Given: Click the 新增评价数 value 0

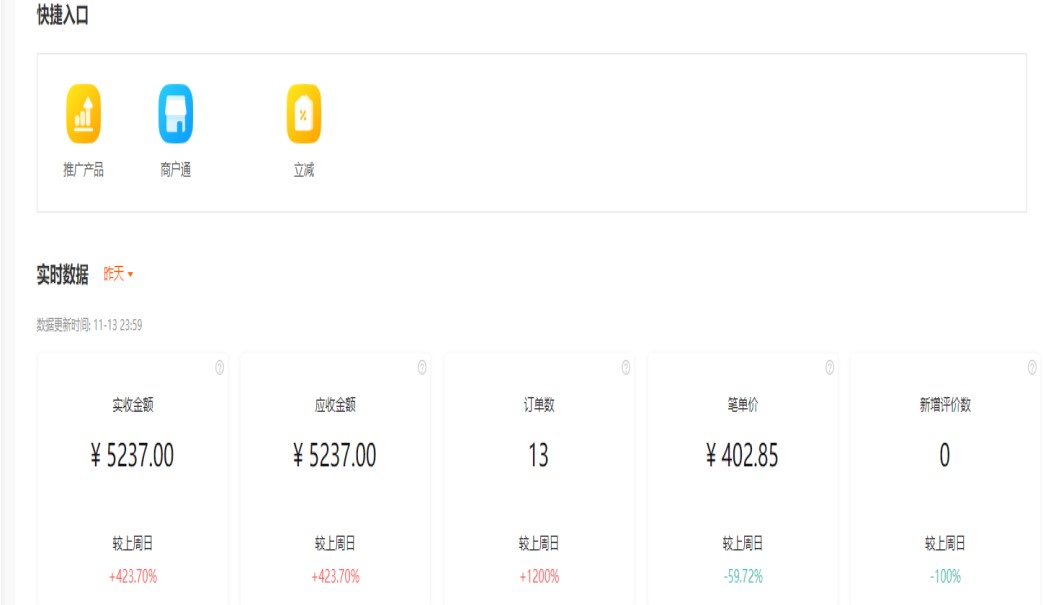Looking at the screenshot, I should [944, 456].
